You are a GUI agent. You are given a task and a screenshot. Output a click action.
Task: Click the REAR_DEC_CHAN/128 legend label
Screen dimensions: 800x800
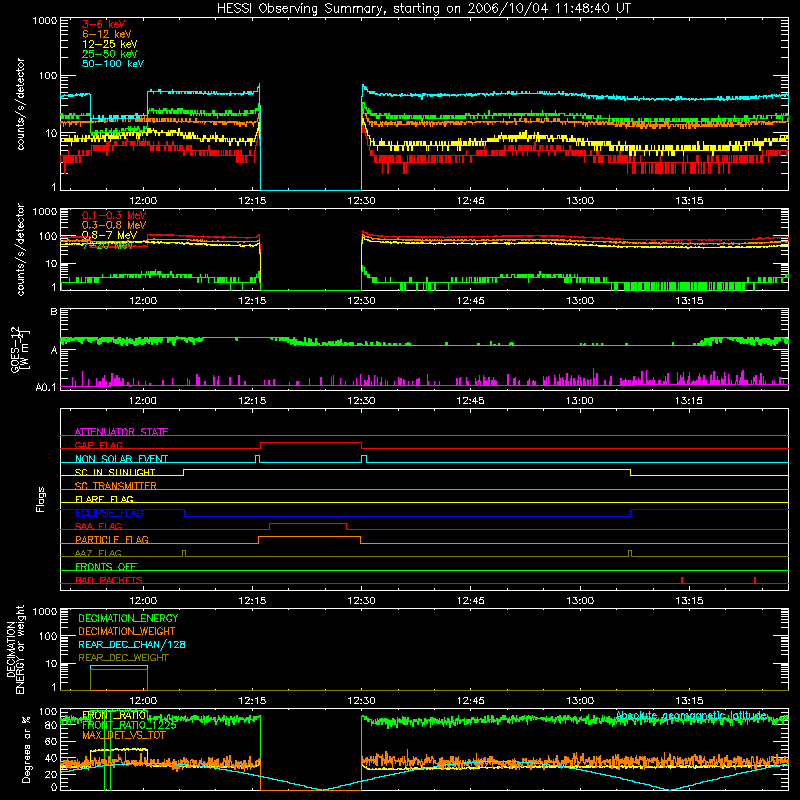click(132, 644)
